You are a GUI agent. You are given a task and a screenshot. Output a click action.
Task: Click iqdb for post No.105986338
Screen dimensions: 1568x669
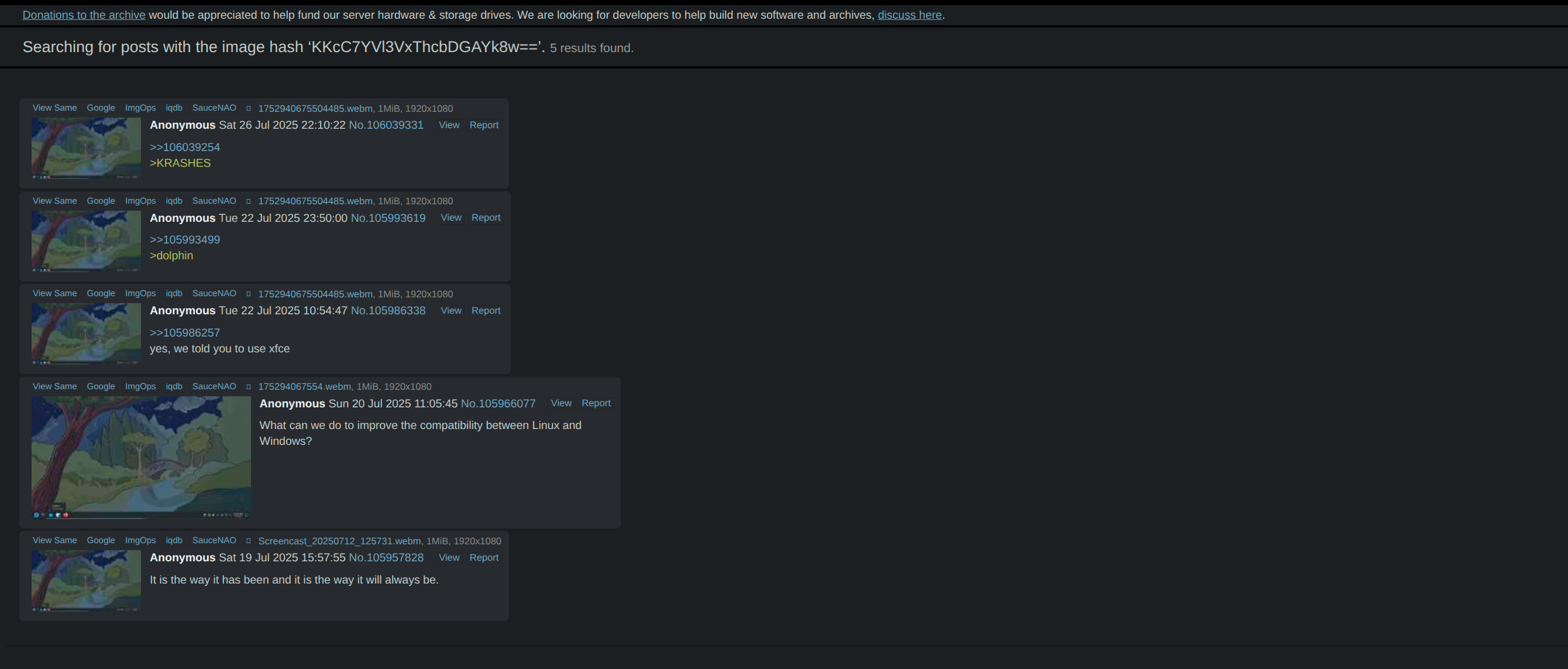pos(174,293)
